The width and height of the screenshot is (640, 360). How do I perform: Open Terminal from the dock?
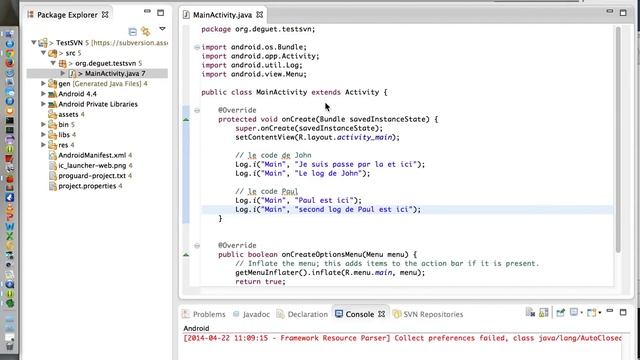point(9,121)
